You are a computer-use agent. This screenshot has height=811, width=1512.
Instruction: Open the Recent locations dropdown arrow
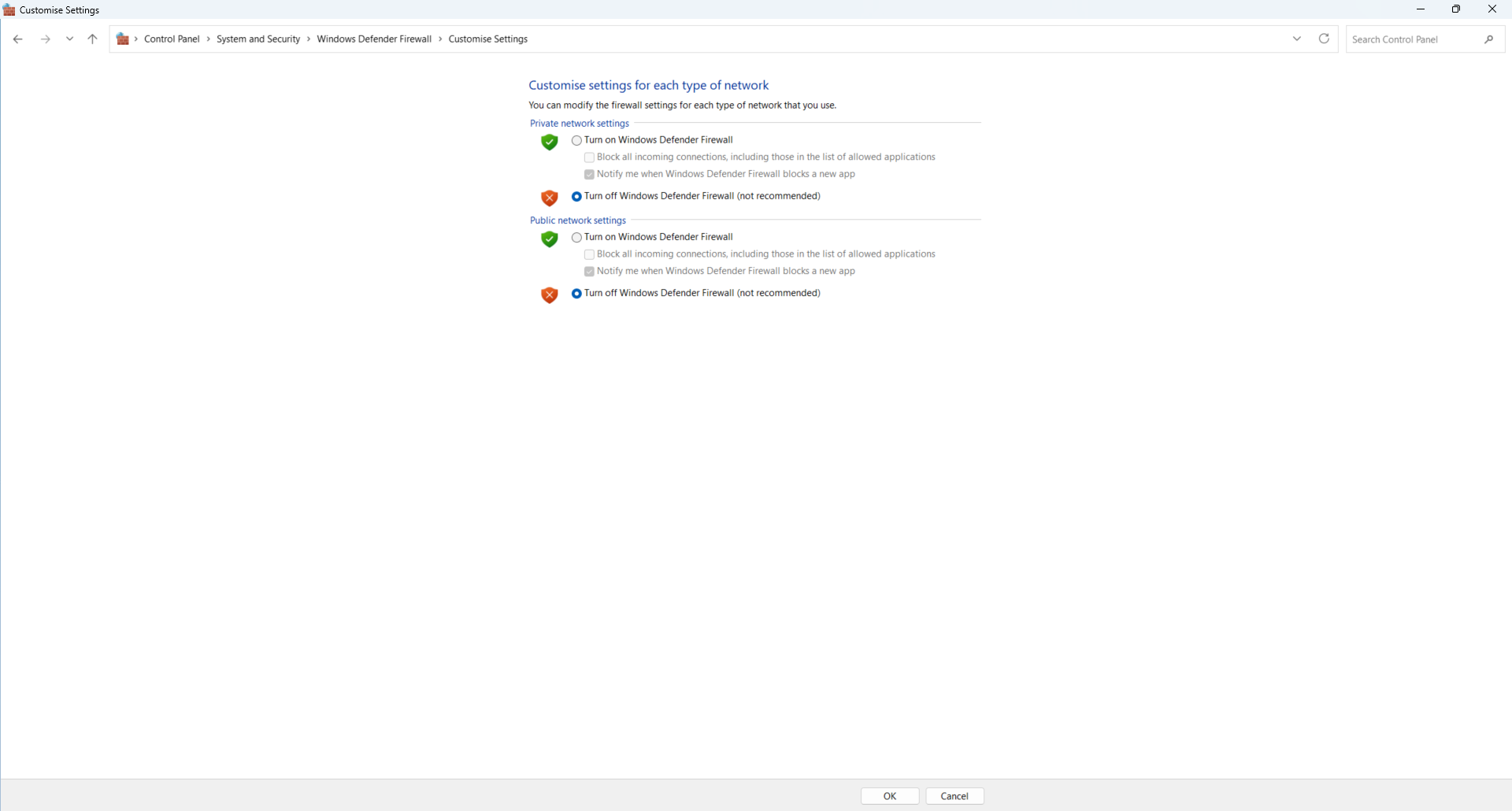70,39
